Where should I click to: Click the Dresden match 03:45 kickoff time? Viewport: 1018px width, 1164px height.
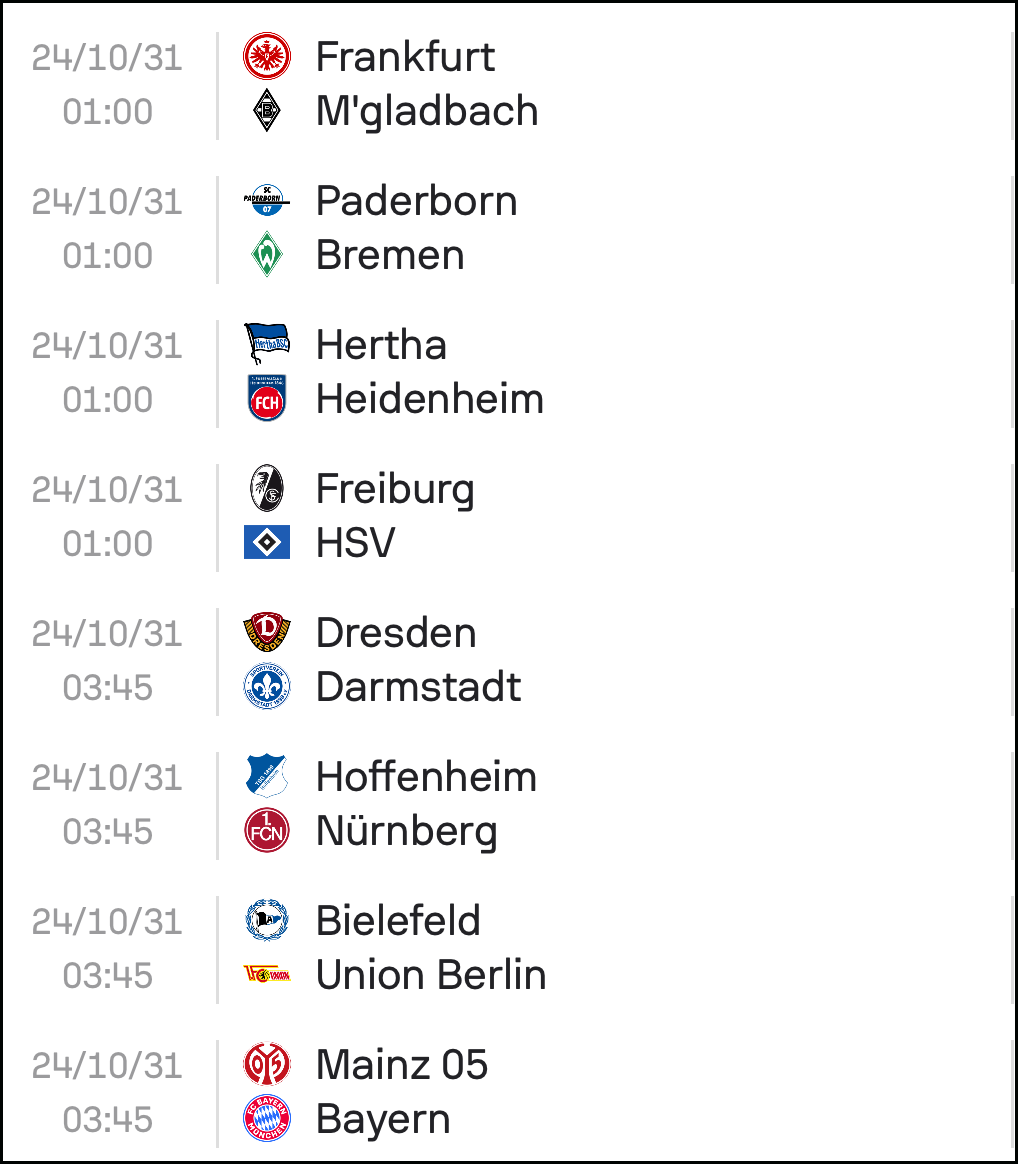(108, 687)
